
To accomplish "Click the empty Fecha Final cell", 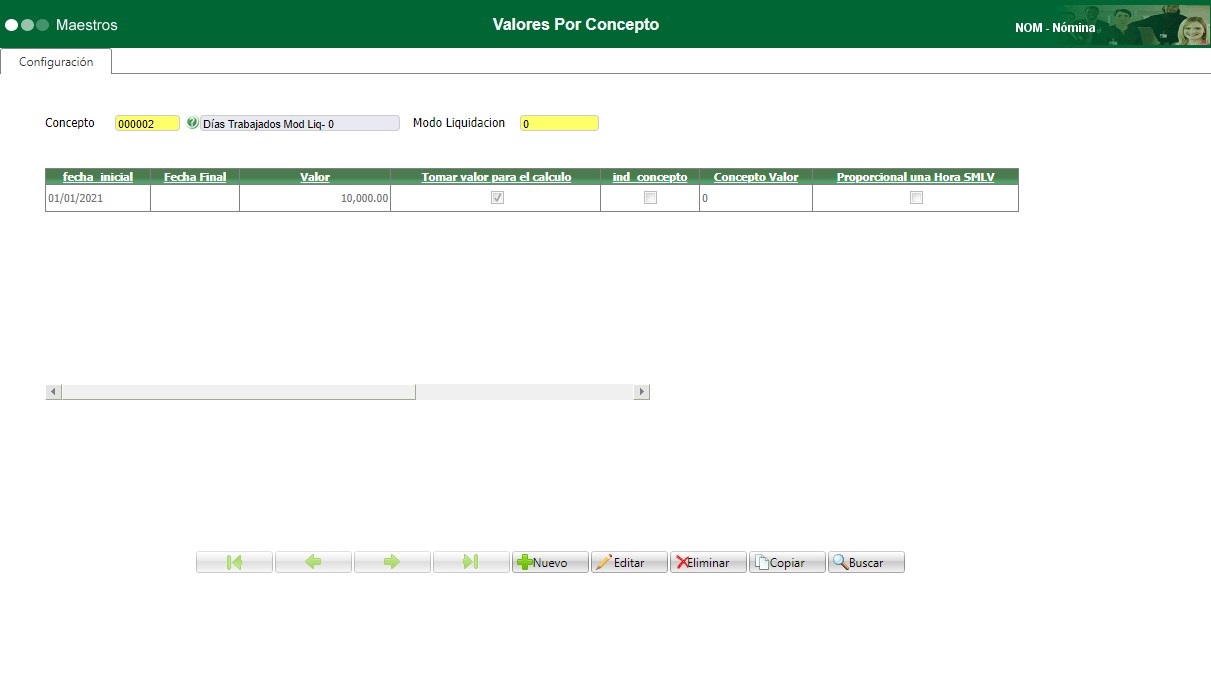I will (195, 198).
